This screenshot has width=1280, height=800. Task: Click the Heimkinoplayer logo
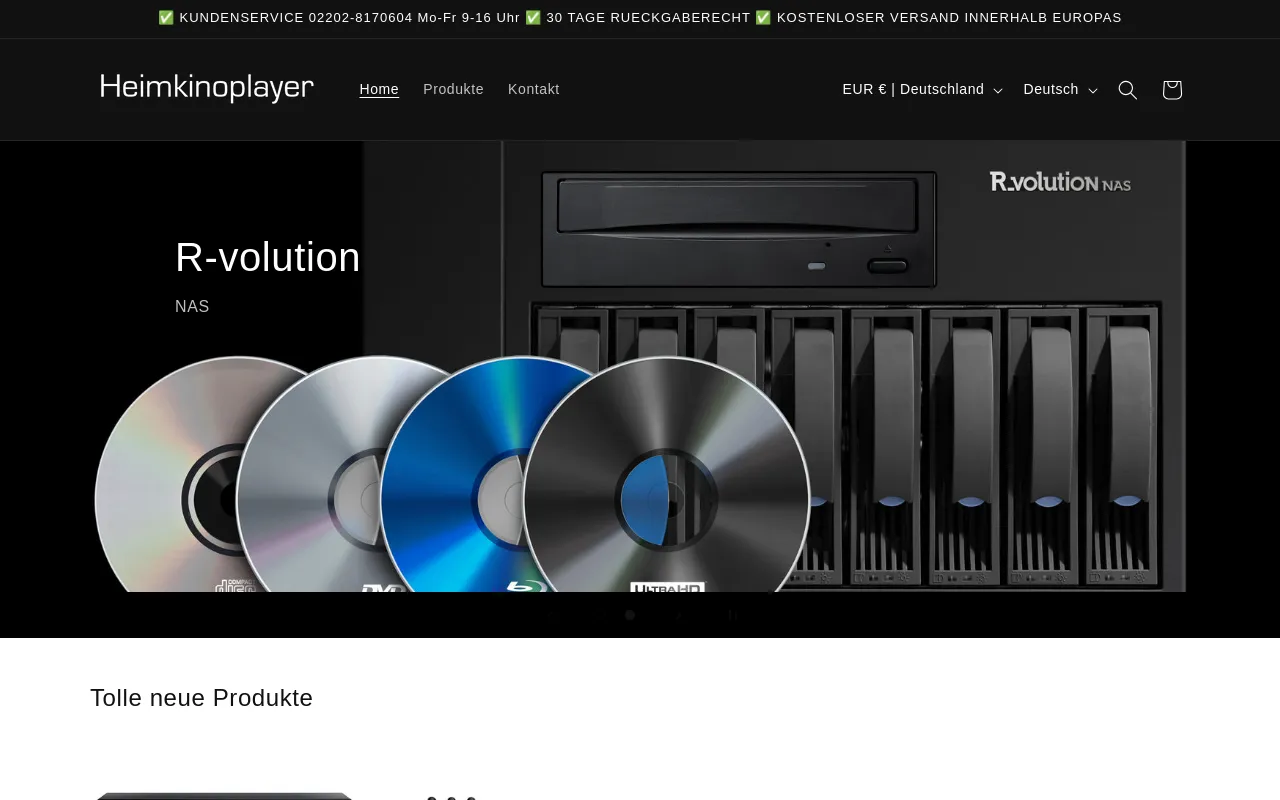coord(207,88)
